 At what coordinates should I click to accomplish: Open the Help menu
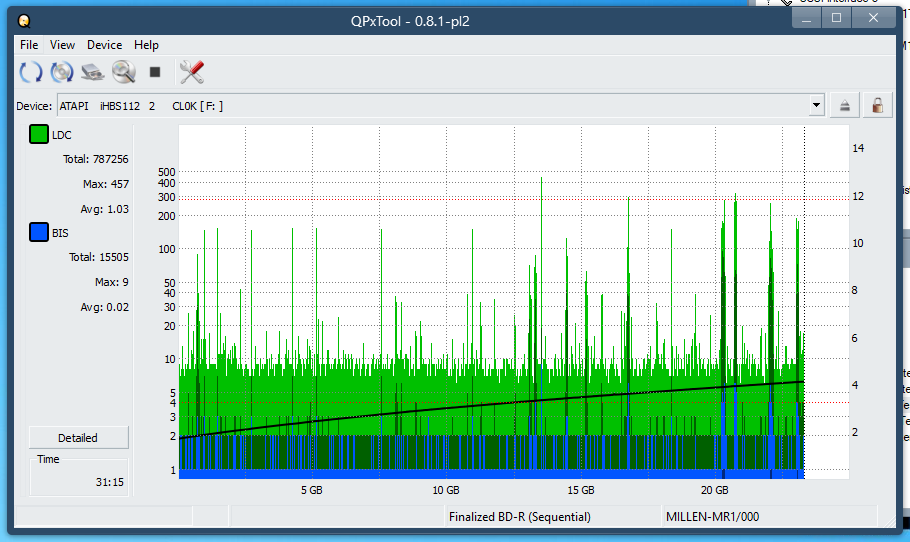[x=146, y=45]
